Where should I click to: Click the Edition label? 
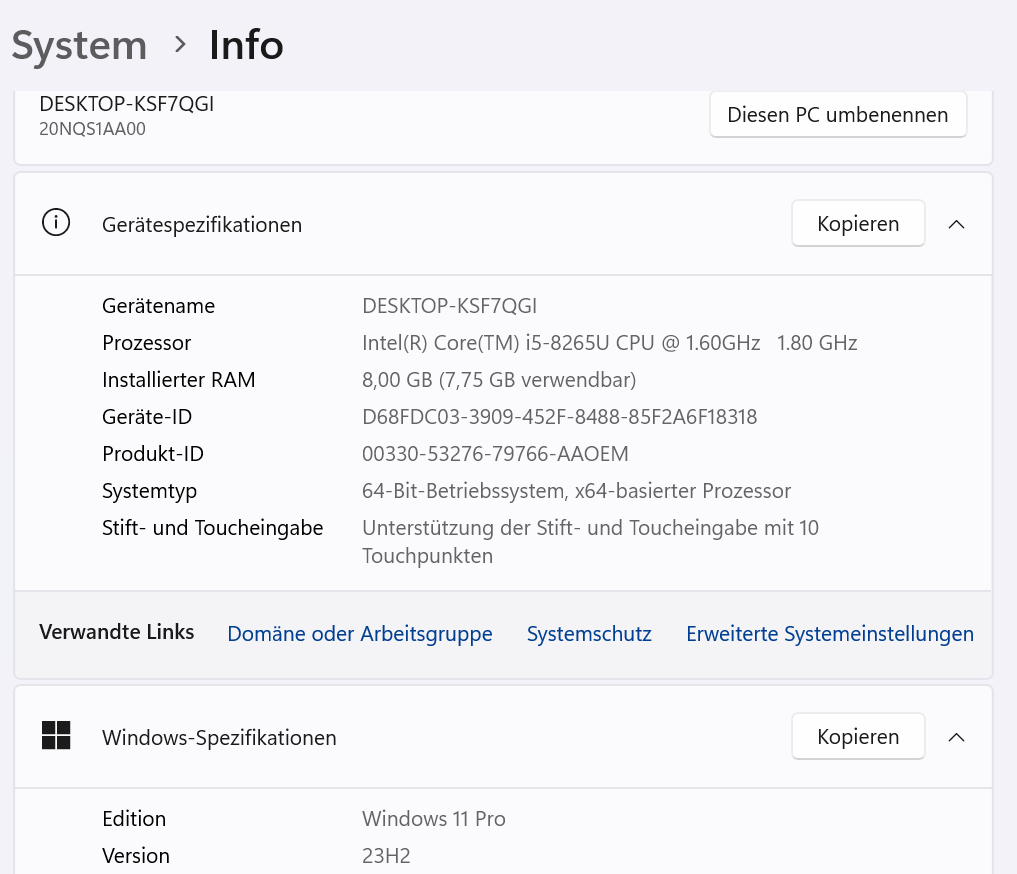pos(134,818)
